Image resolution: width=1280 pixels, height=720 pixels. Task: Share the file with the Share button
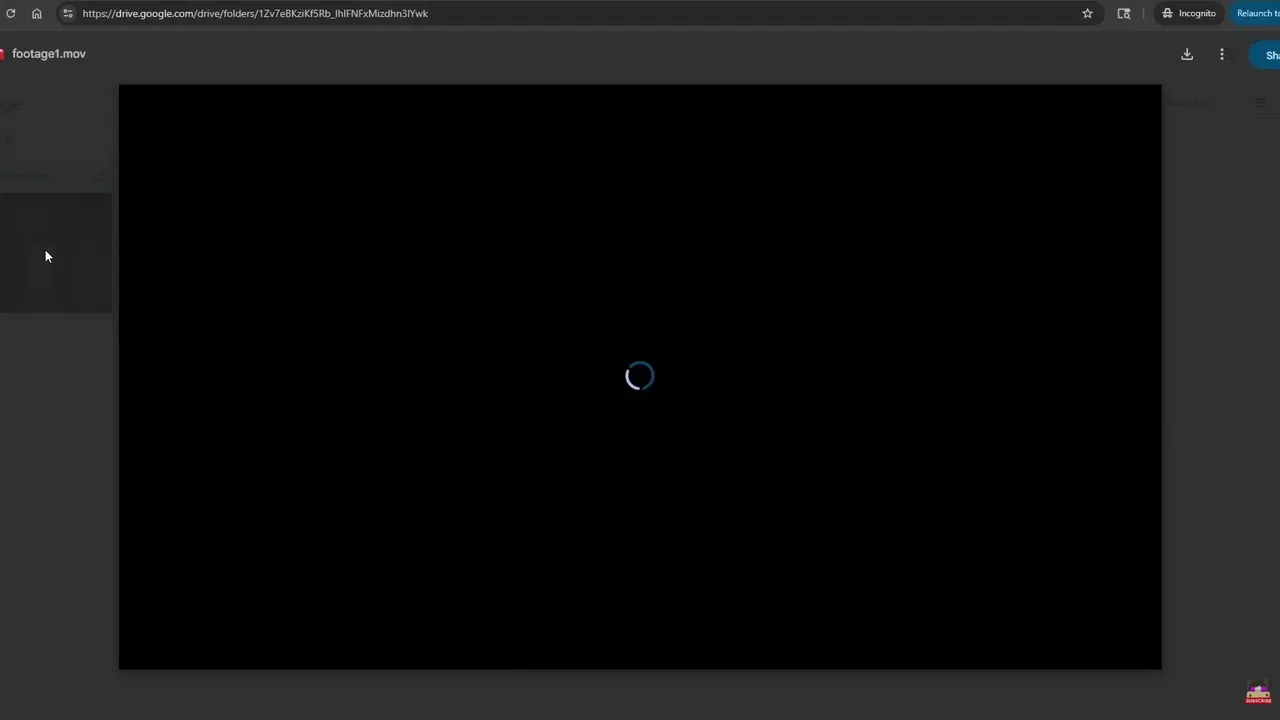(1266, 55)
